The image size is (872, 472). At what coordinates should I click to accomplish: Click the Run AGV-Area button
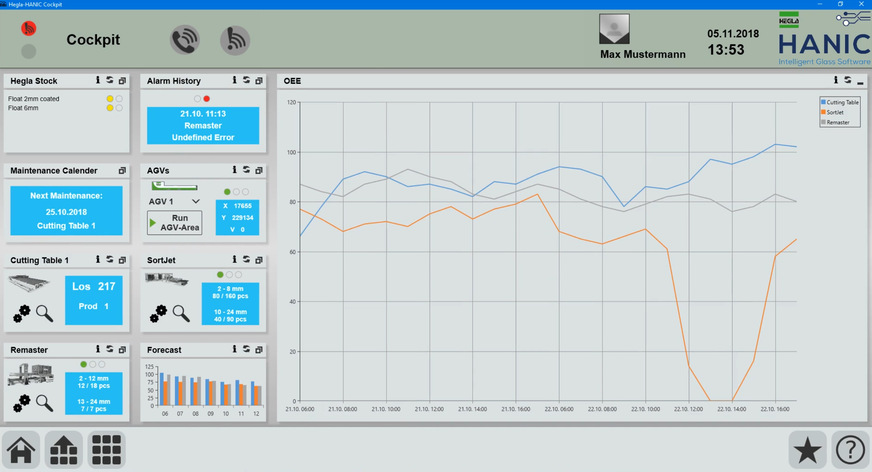pos(175,223)
